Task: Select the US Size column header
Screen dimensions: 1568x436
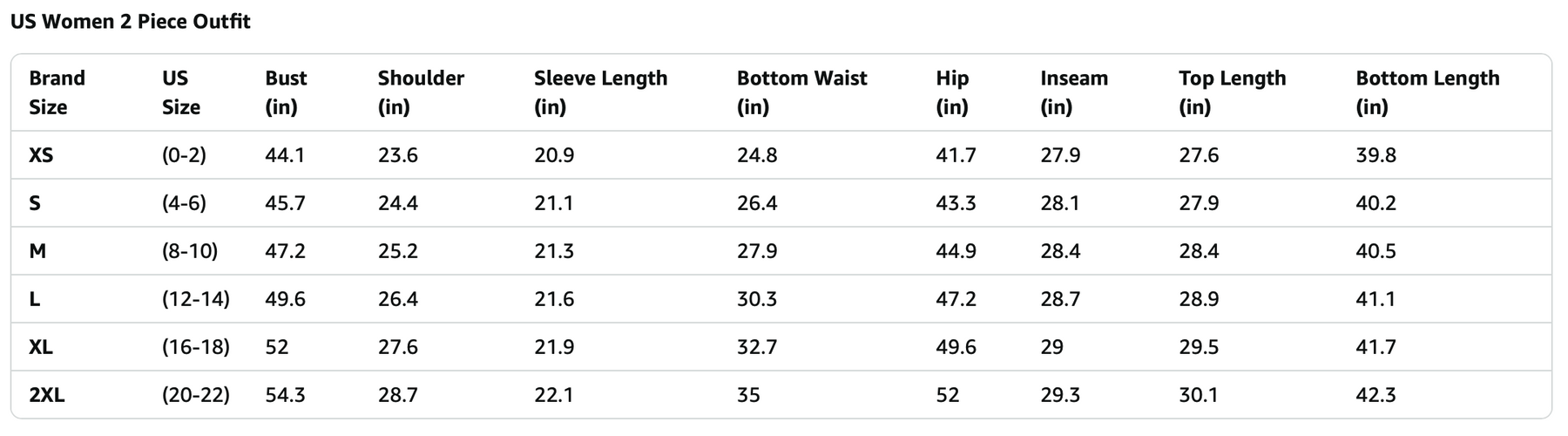Action: 181,92
